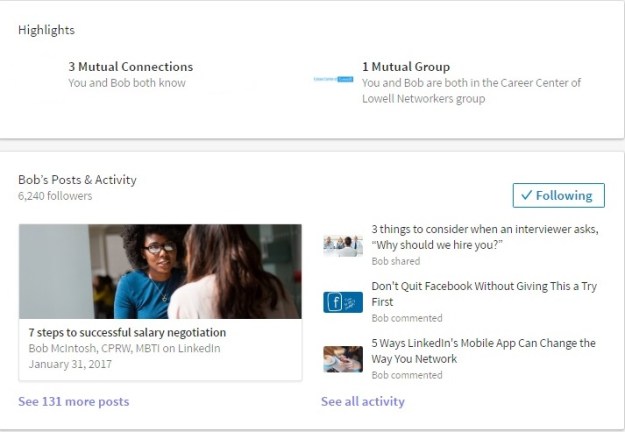The width and height of the screenshot is (625, 432).
Task: Open the salary negotiation article image
Action: coord(160,271)
